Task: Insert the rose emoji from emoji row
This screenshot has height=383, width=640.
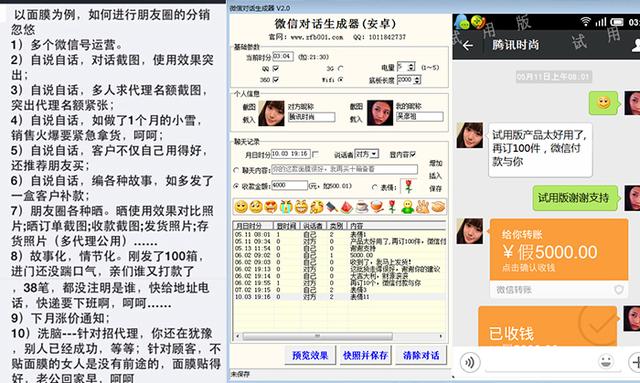Action: (x=392, y=207)
